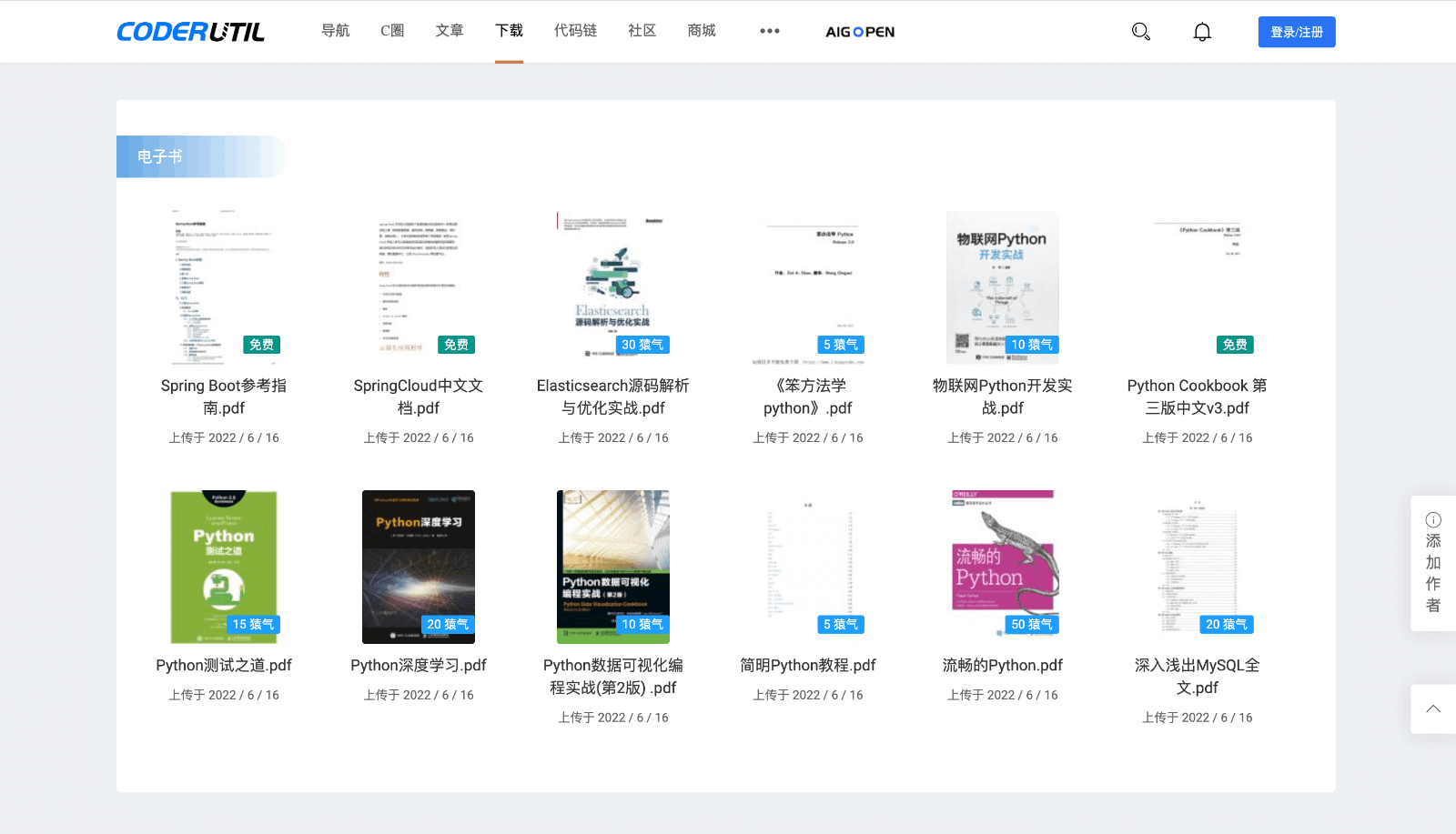Open 深入浅出MySQL全文 cover thumbnail
The height and width of the screenshot is (834, 1456).
[x=1198, y=567]
